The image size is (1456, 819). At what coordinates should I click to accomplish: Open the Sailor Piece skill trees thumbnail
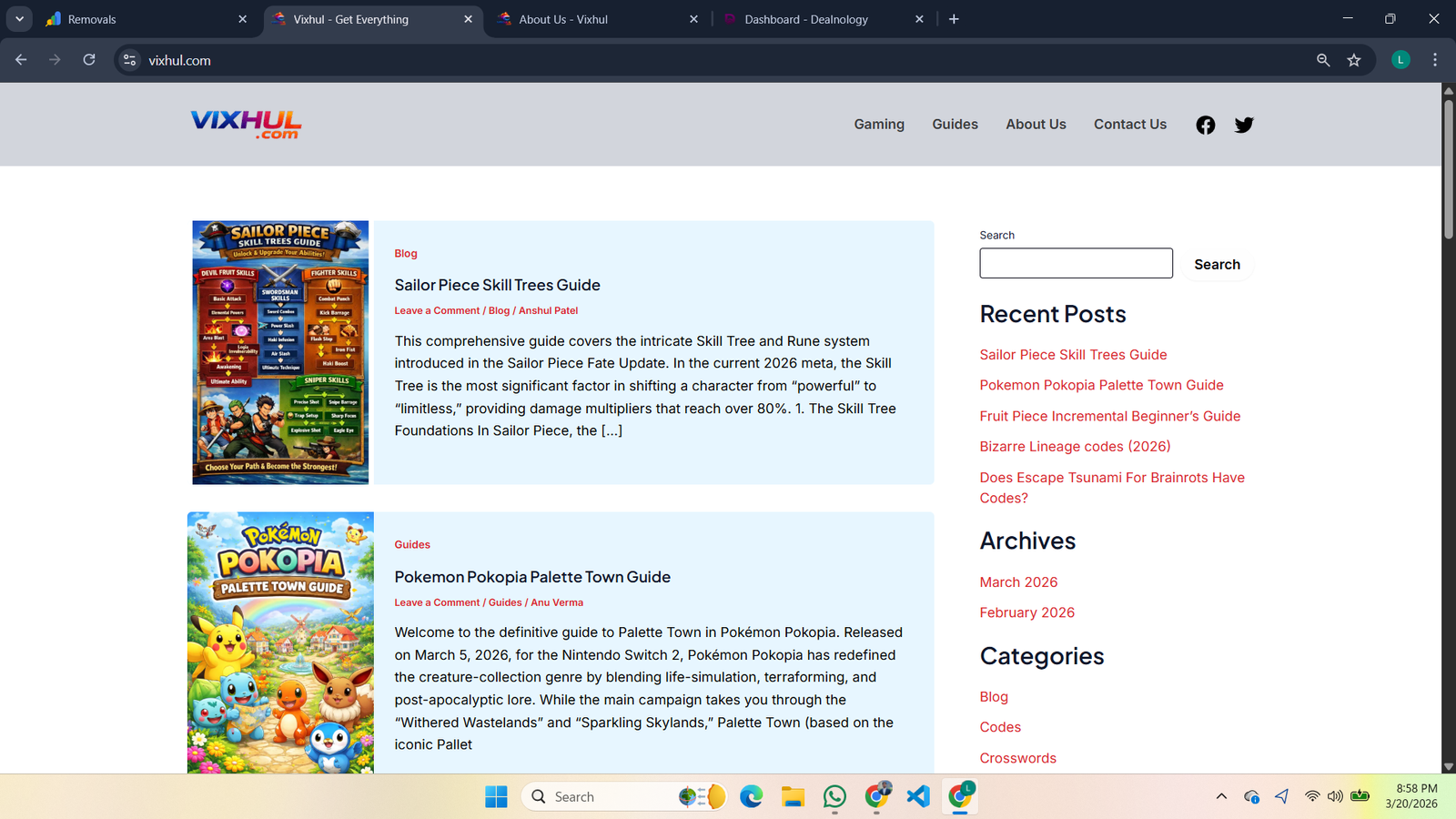click(x=280, y=352)
